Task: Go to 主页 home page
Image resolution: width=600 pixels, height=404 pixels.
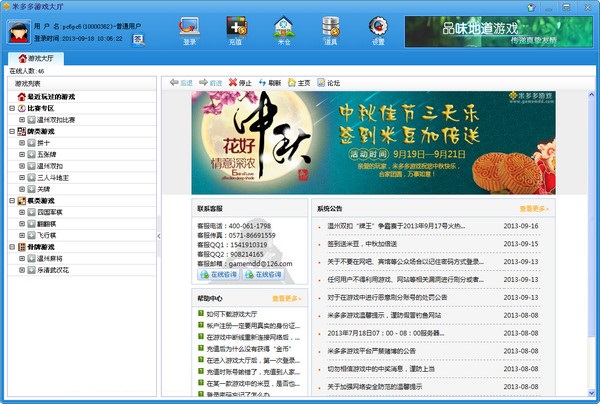Action: point(299,83)
